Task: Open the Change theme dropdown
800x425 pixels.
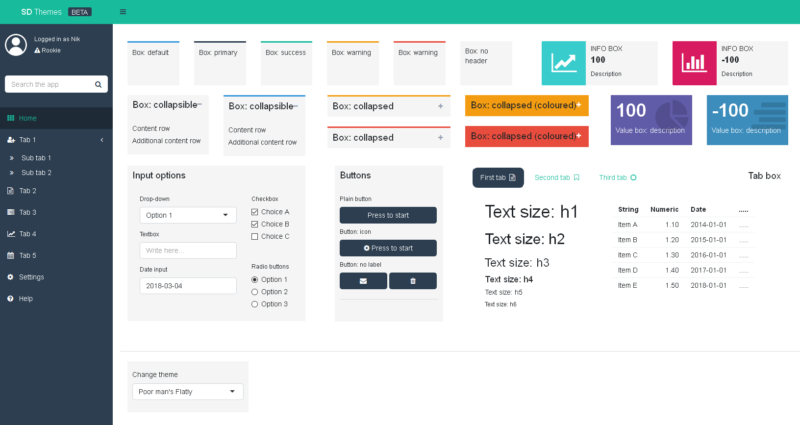Action: tap(188, 392)
